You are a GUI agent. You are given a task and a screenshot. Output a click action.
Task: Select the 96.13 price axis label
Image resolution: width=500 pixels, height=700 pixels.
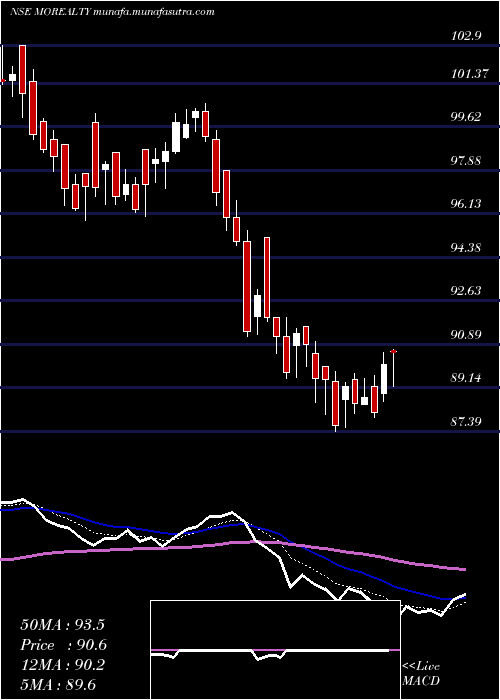[467, 204]
